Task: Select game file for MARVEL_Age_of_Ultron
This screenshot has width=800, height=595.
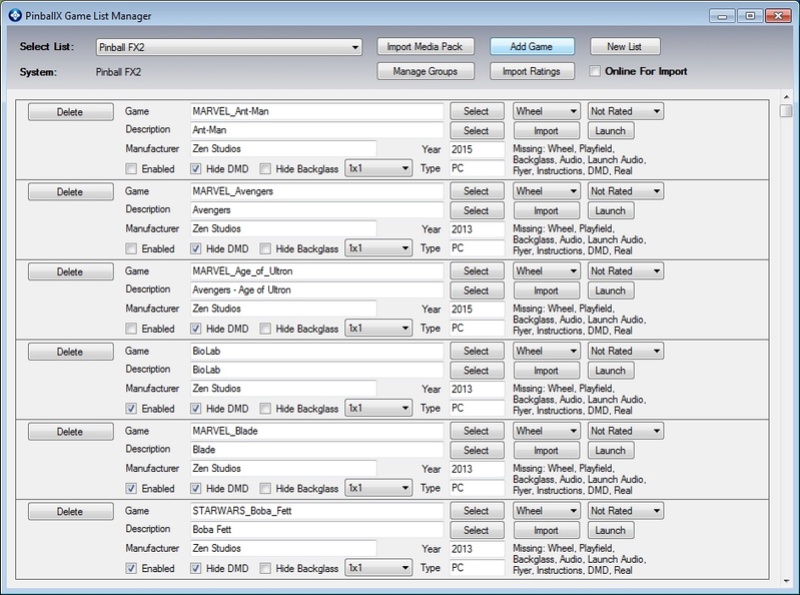Action: (477, 271)
